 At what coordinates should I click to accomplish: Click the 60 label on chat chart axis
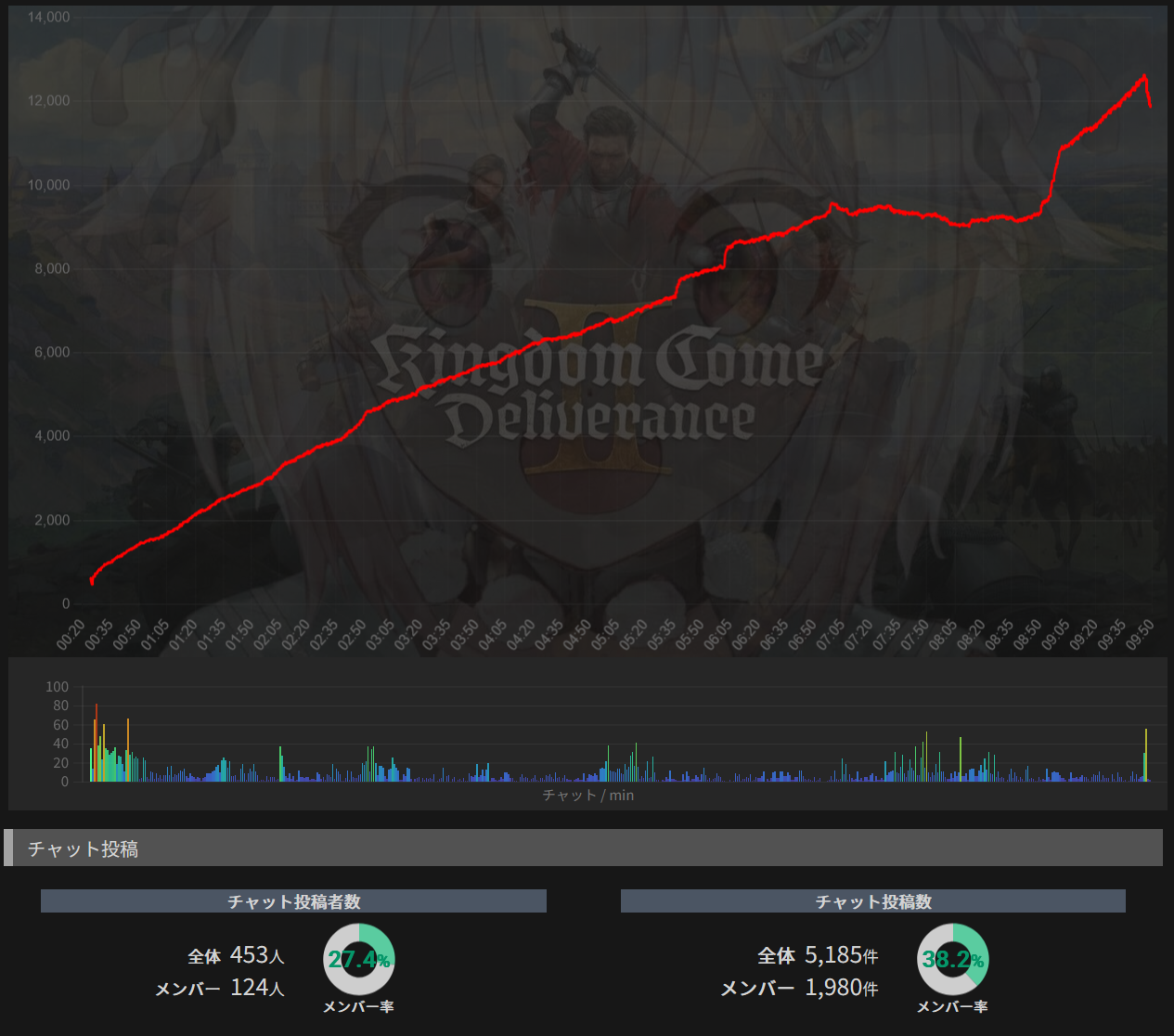click(61, 725)
